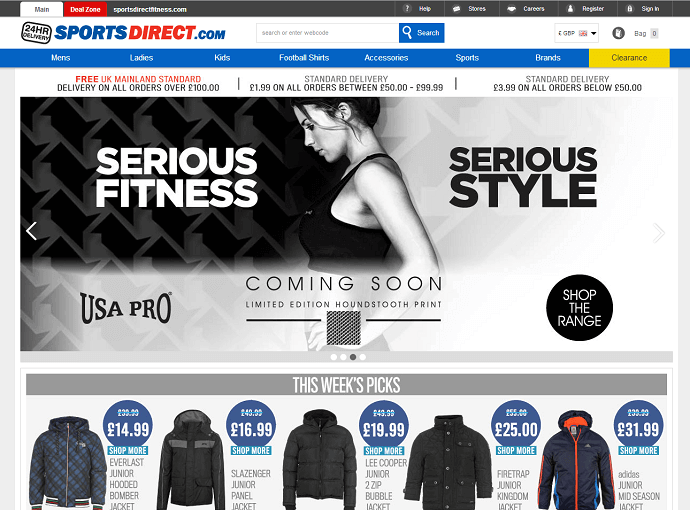Click the Bag link text

click(x=640, y=33)
